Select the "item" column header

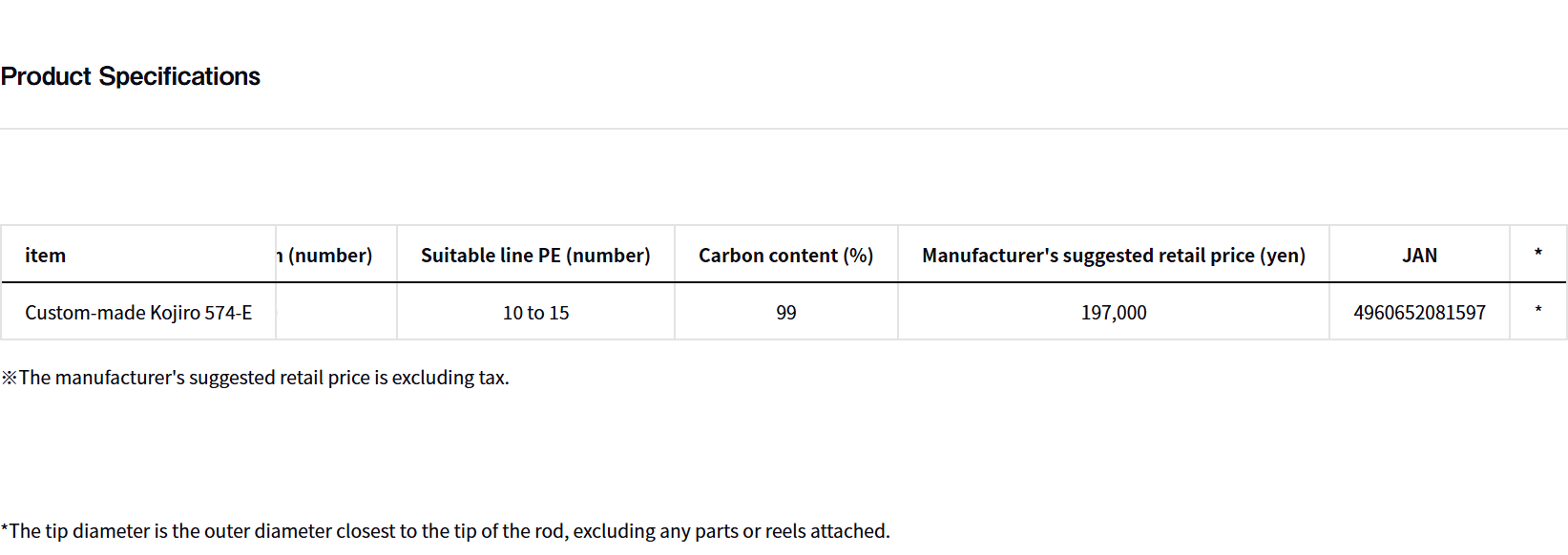click(x=46, y=256)
